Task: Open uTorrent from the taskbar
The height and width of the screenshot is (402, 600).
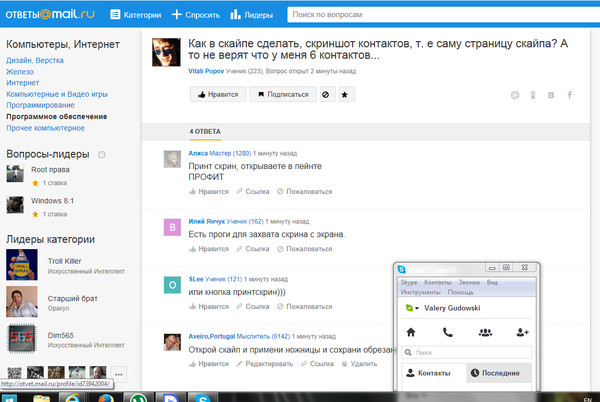Action: point(138,398)
